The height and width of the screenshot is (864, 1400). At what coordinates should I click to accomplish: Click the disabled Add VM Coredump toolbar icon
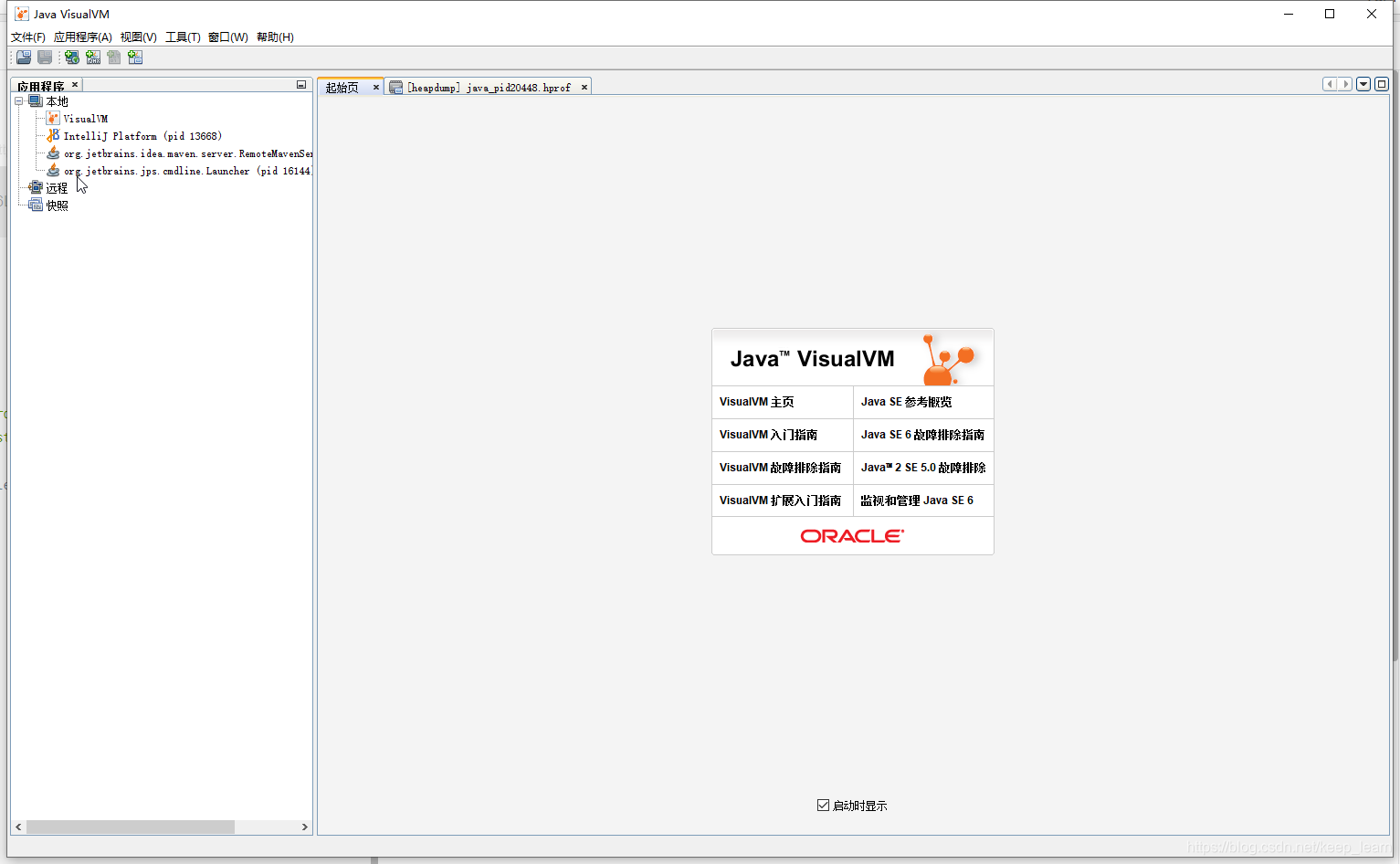point(114,58)
